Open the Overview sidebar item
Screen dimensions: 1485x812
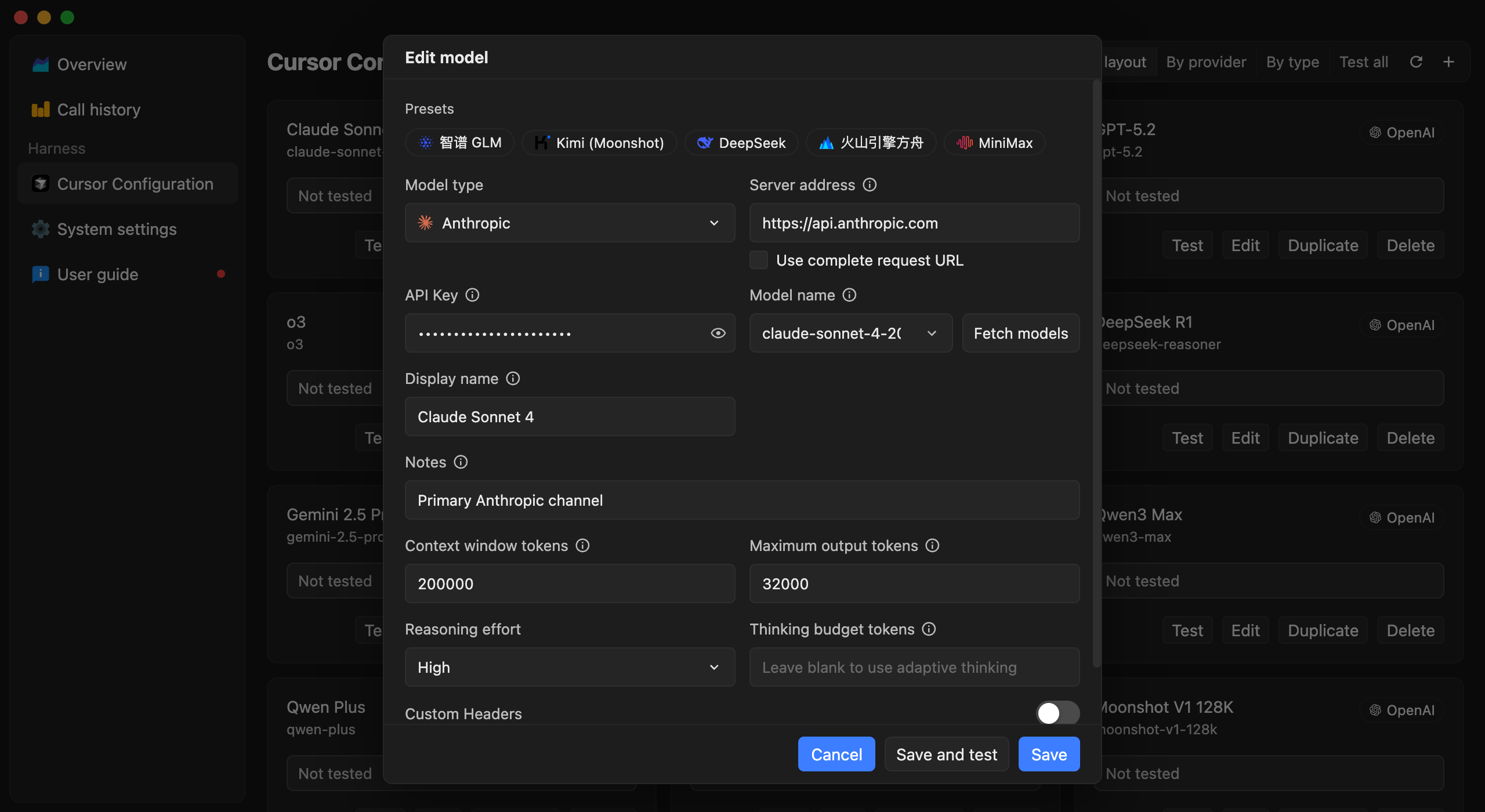click(128, 64)
